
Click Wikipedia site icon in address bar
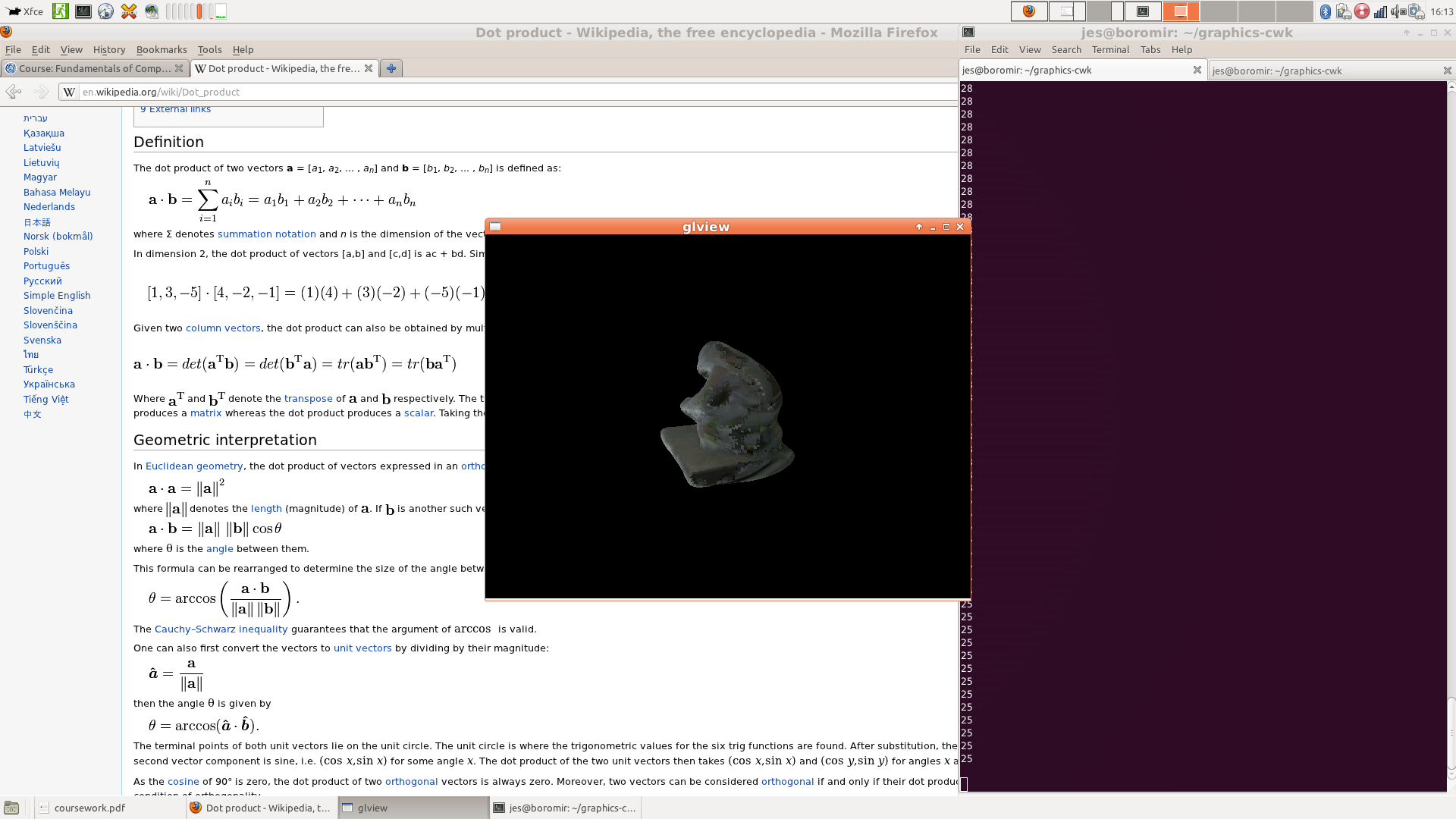69,92
